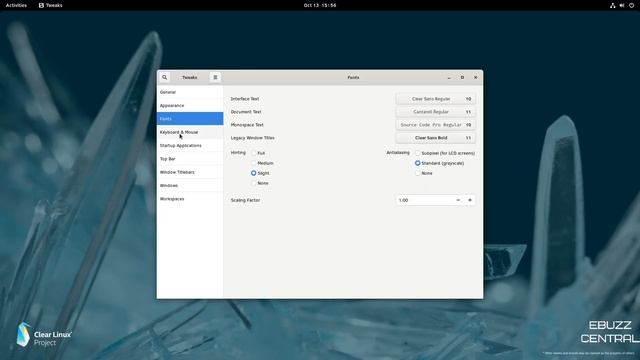Click the network icon in the top bar

tap(612, 5)
